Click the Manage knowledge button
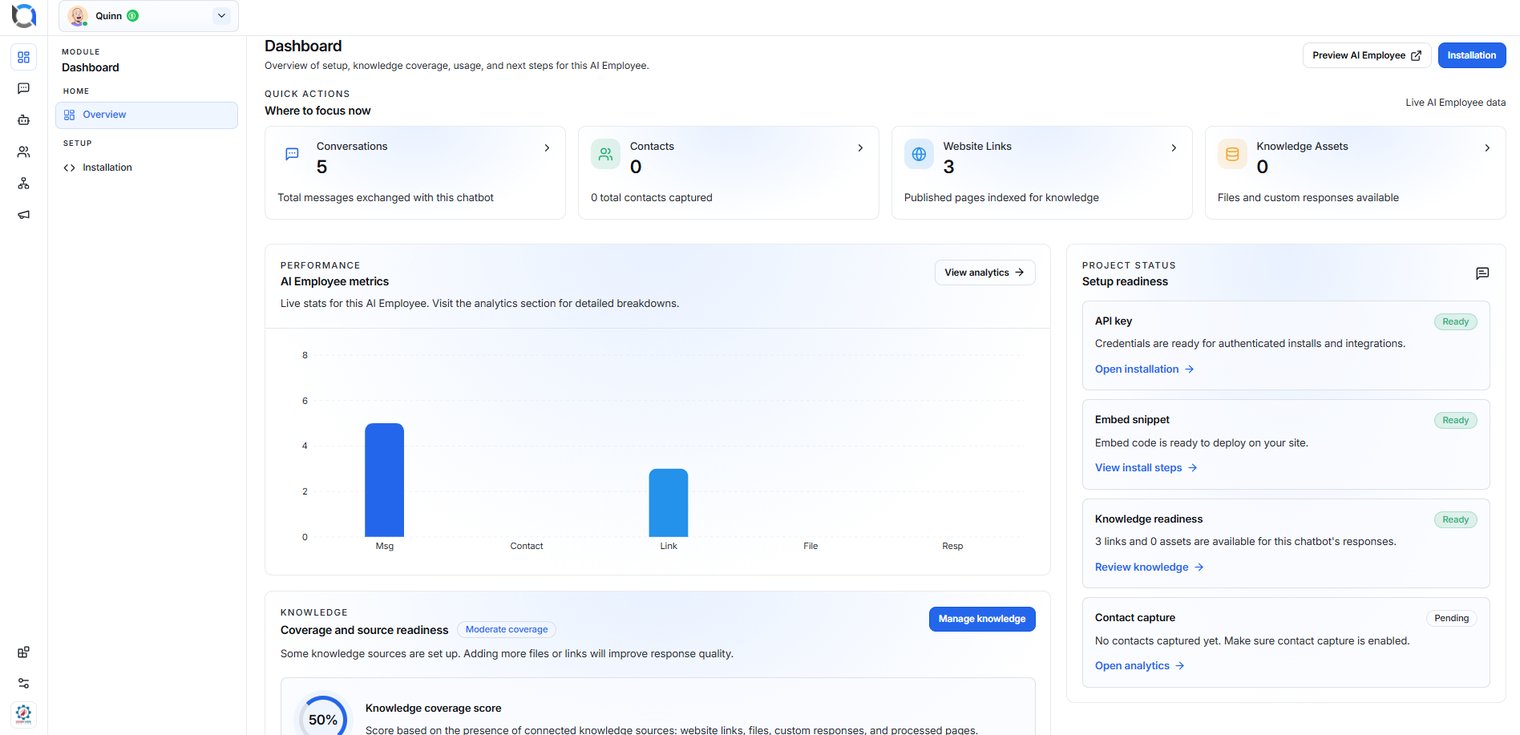The height and width of the screenshot is (735, 1520). pos(982,619)
